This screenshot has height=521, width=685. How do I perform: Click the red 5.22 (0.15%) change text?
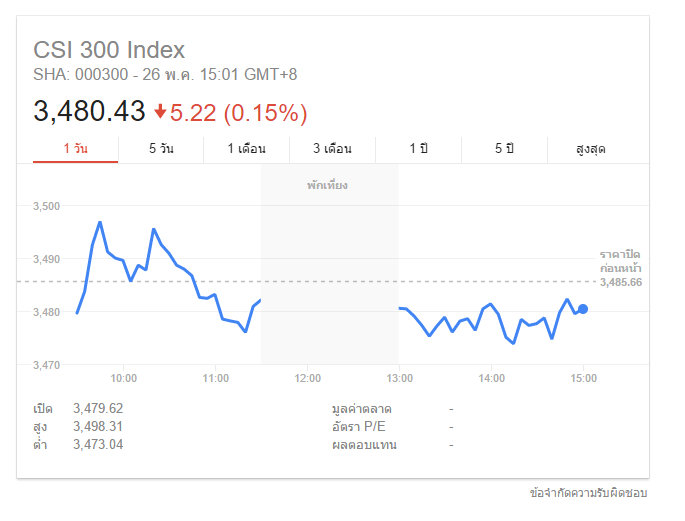click(x=238, y=112)
